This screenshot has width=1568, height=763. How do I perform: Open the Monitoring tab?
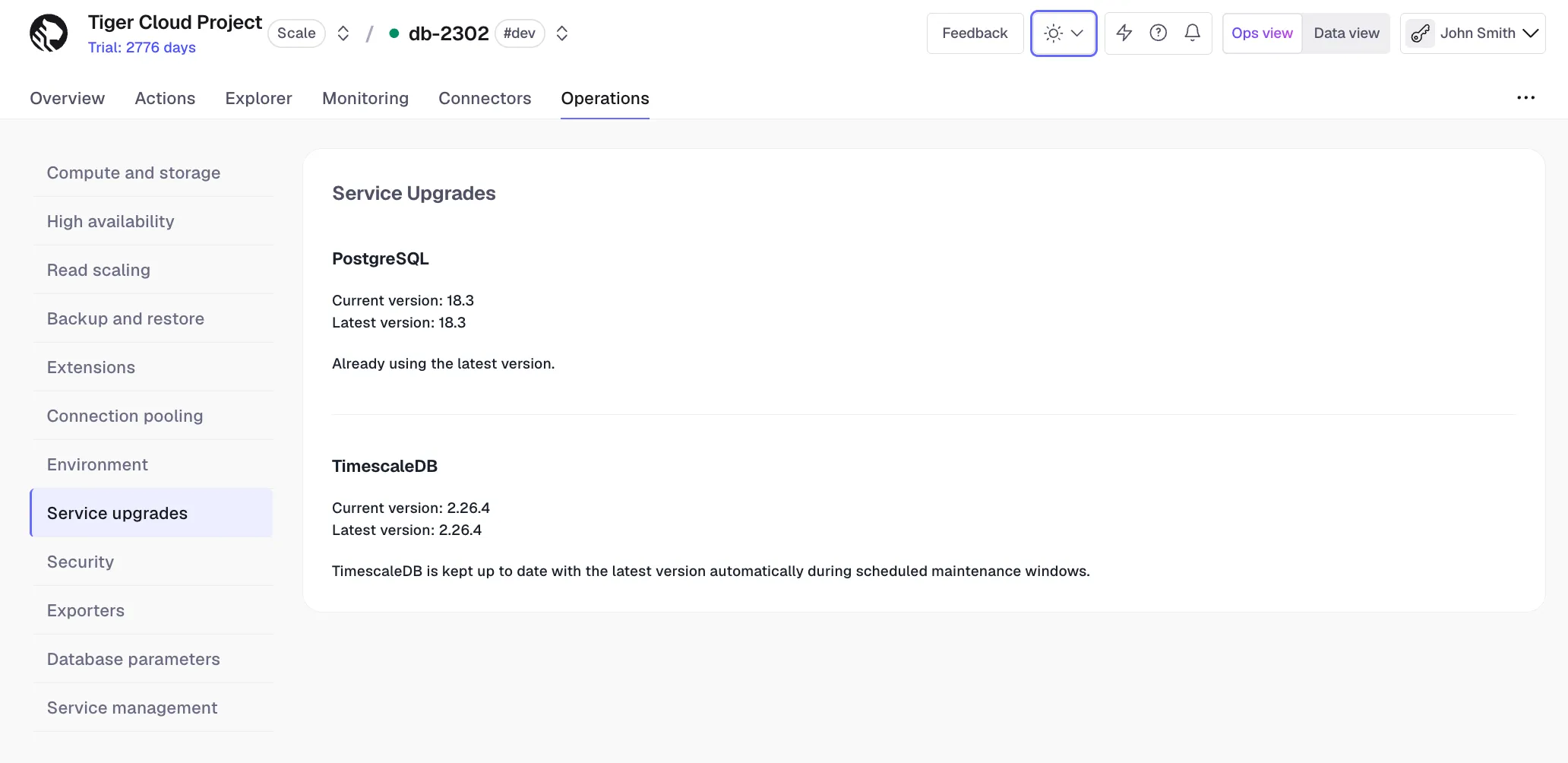(365, 99)
